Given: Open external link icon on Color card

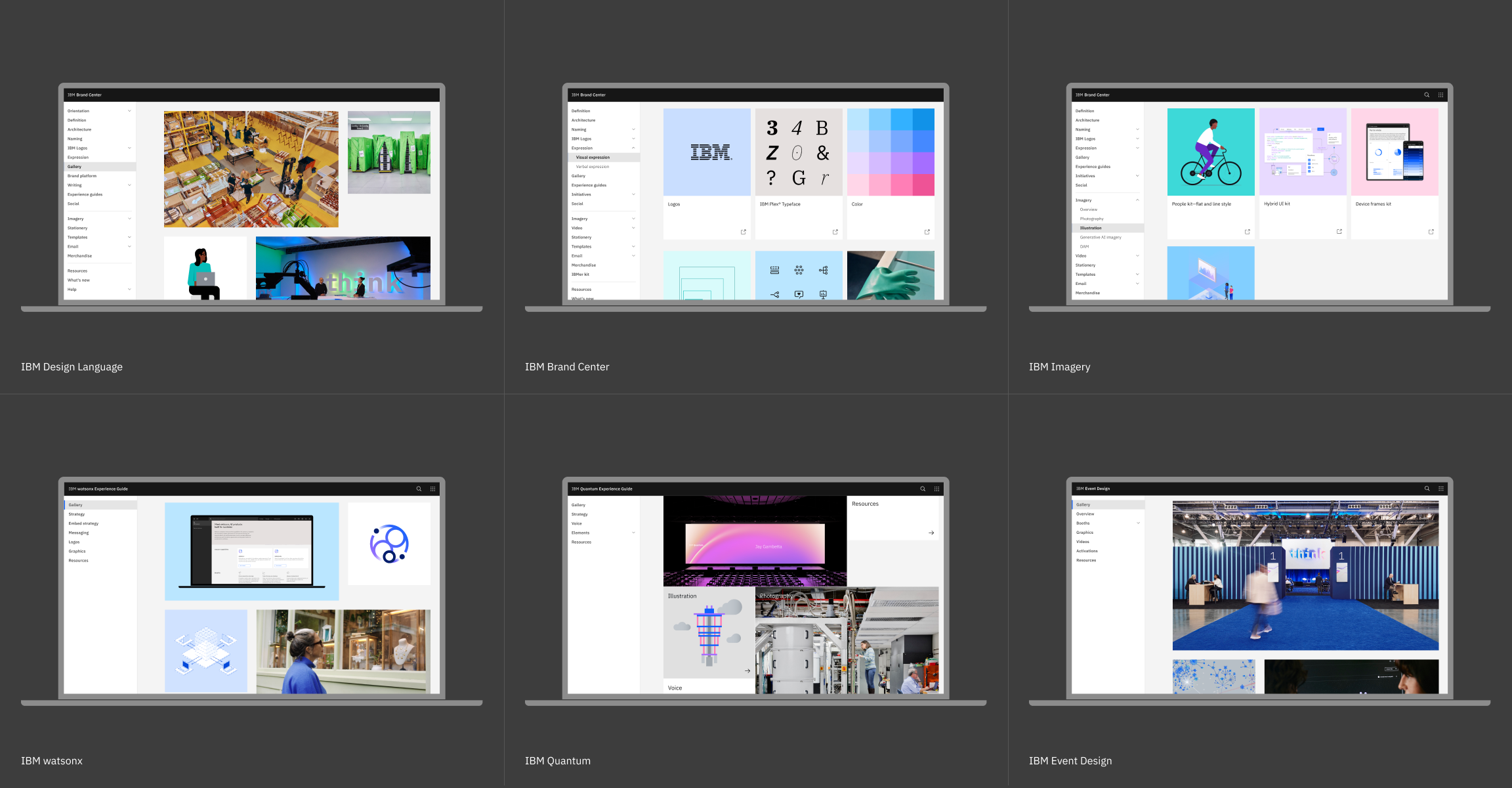Looking at the screenshot, I should pos(927,232).
